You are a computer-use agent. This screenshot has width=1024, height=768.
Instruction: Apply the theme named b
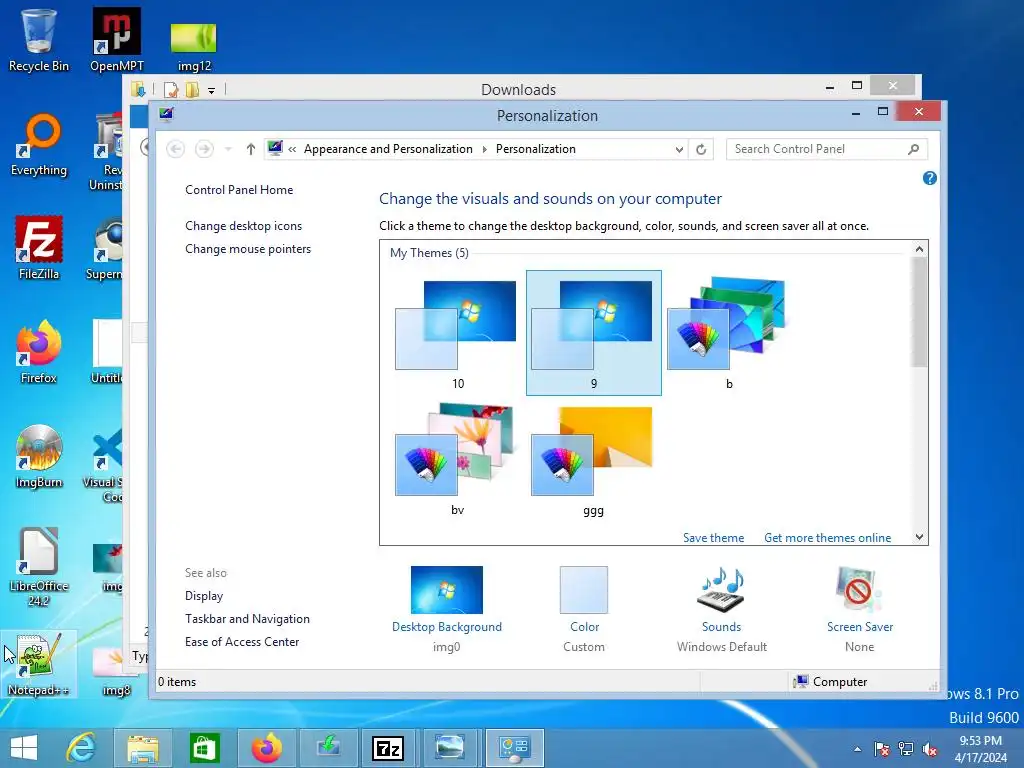point(729,333)
